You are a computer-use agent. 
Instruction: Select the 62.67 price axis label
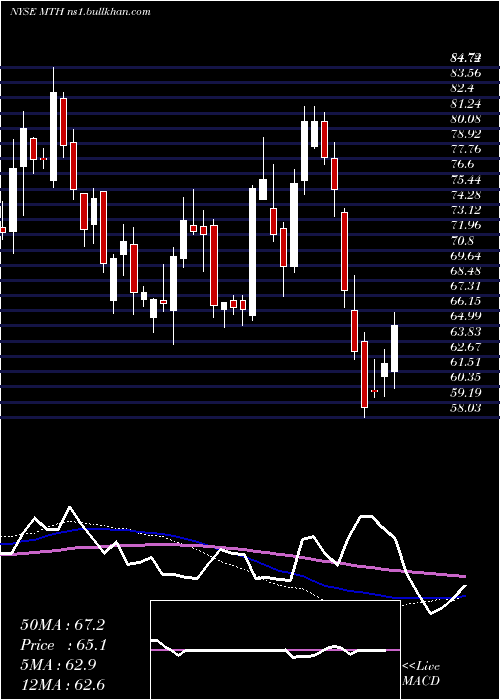point(466,347)
